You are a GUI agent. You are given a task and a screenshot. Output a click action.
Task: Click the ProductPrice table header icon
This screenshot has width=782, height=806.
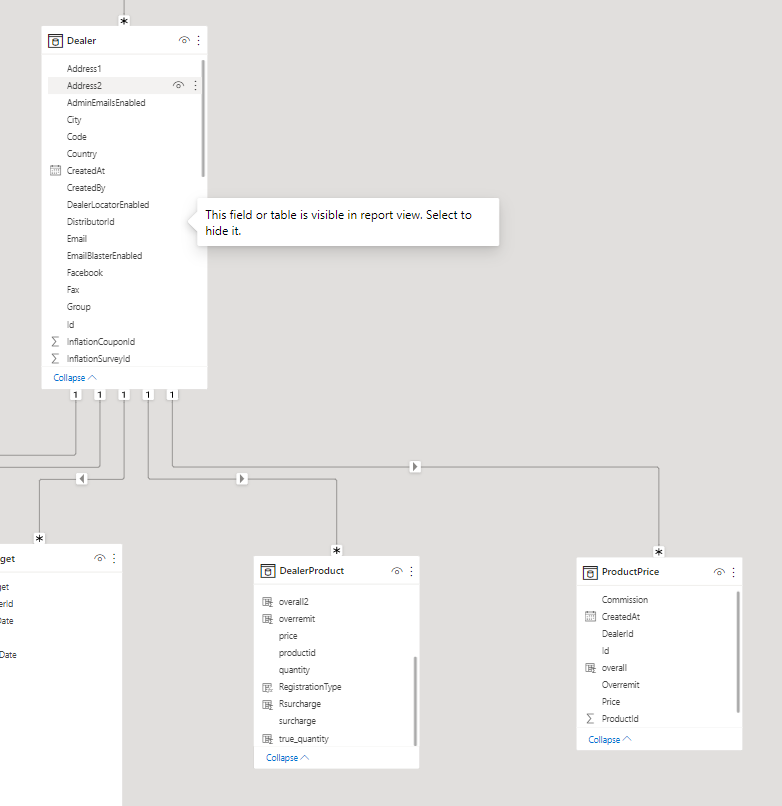click(x=590, y=572)
